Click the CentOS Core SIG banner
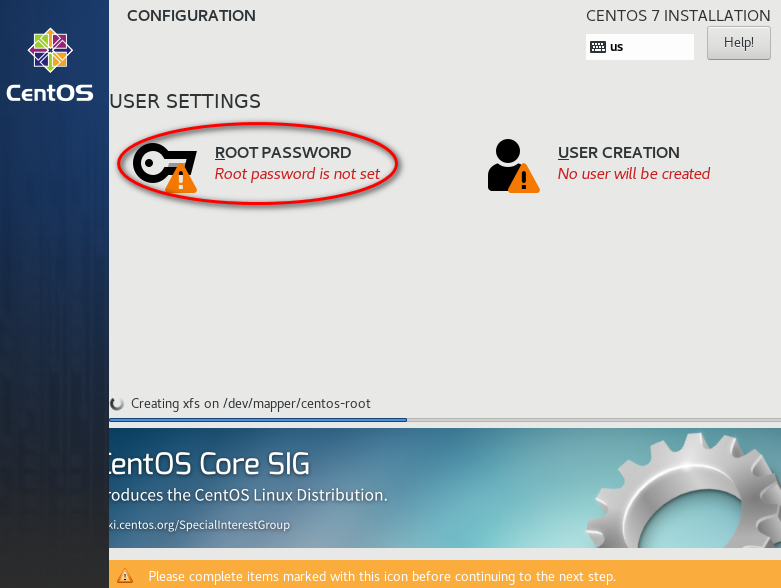 click(445, 488)
